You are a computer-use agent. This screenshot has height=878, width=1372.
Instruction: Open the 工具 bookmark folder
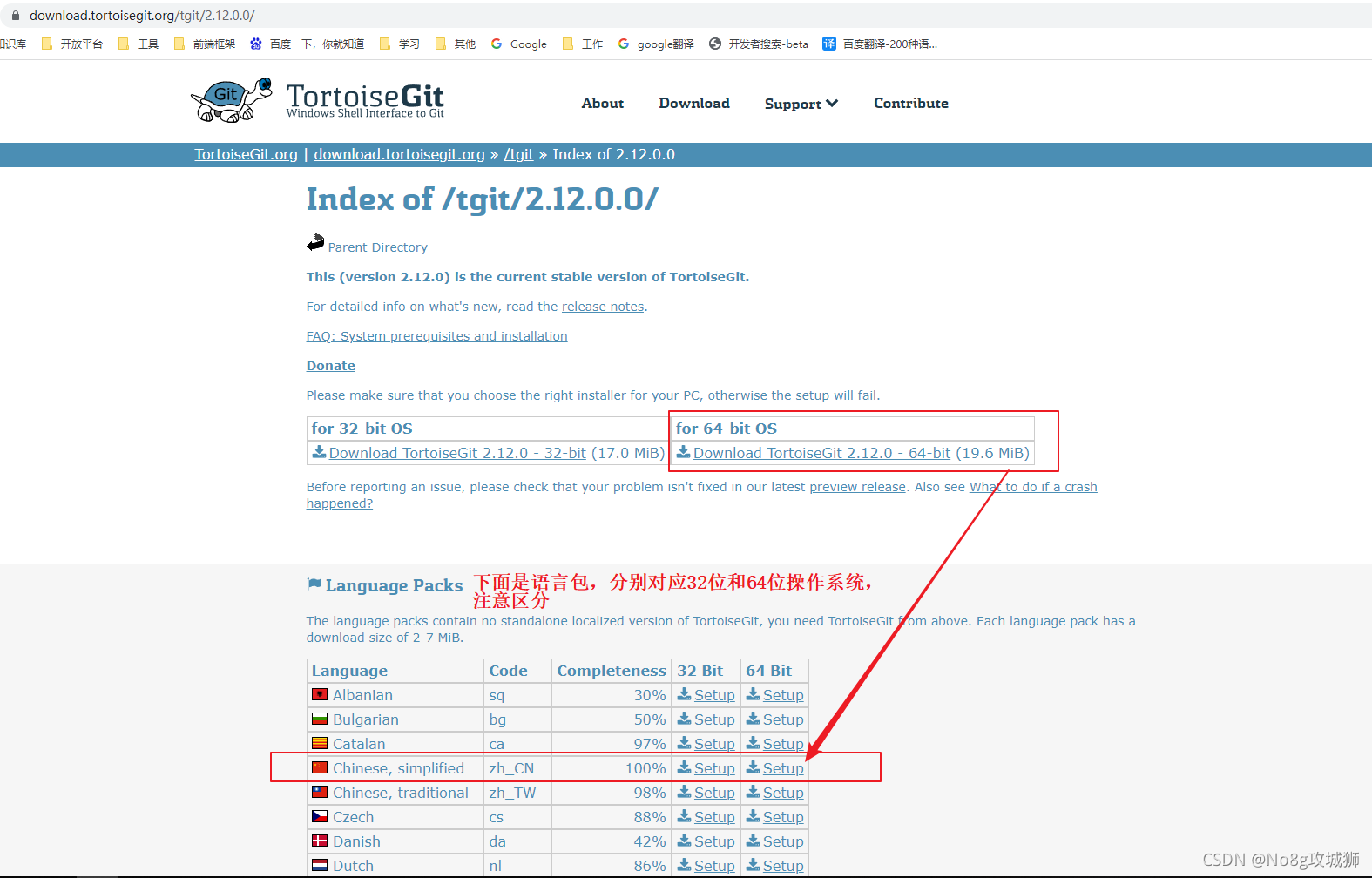point(139,44)
